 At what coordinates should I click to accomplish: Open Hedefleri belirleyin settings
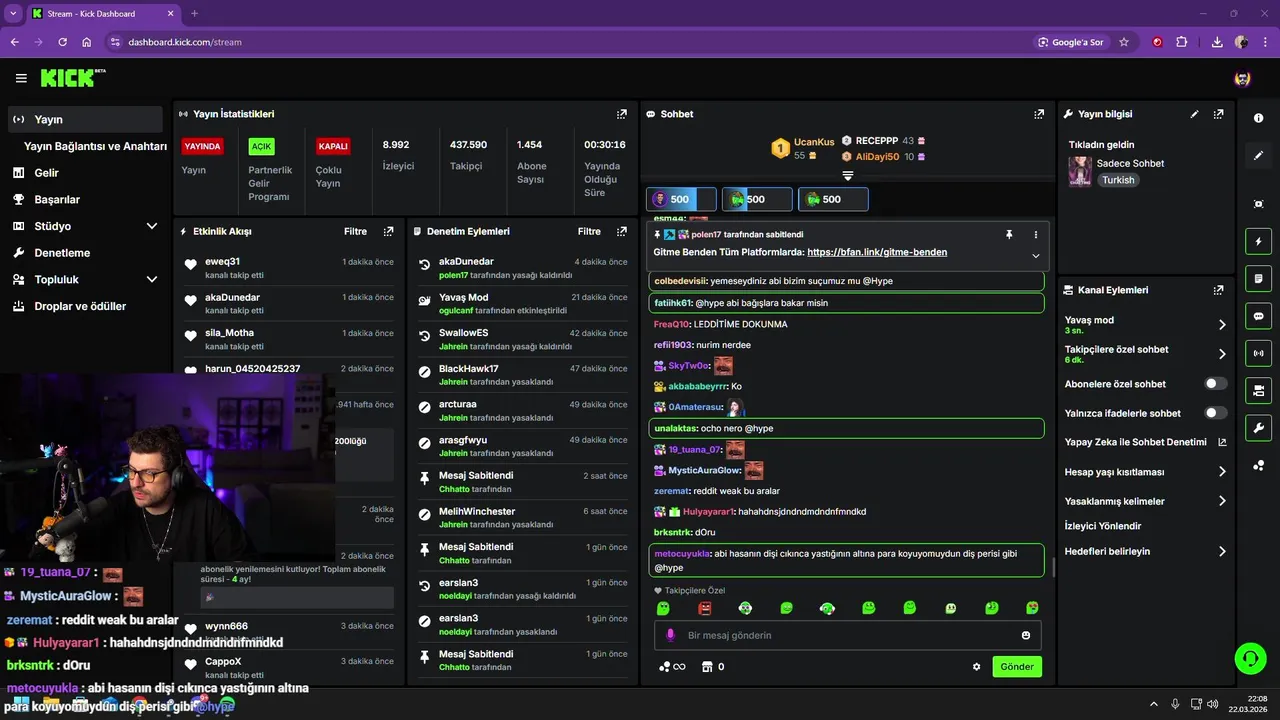[1145, 551]
